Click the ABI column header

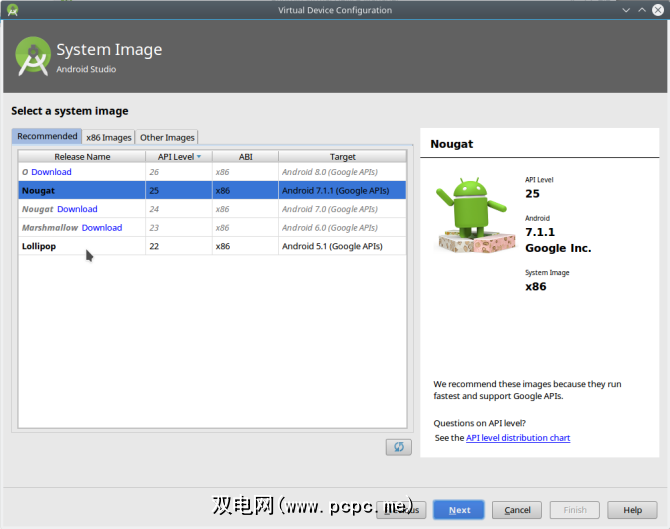[x=245, y=157]
